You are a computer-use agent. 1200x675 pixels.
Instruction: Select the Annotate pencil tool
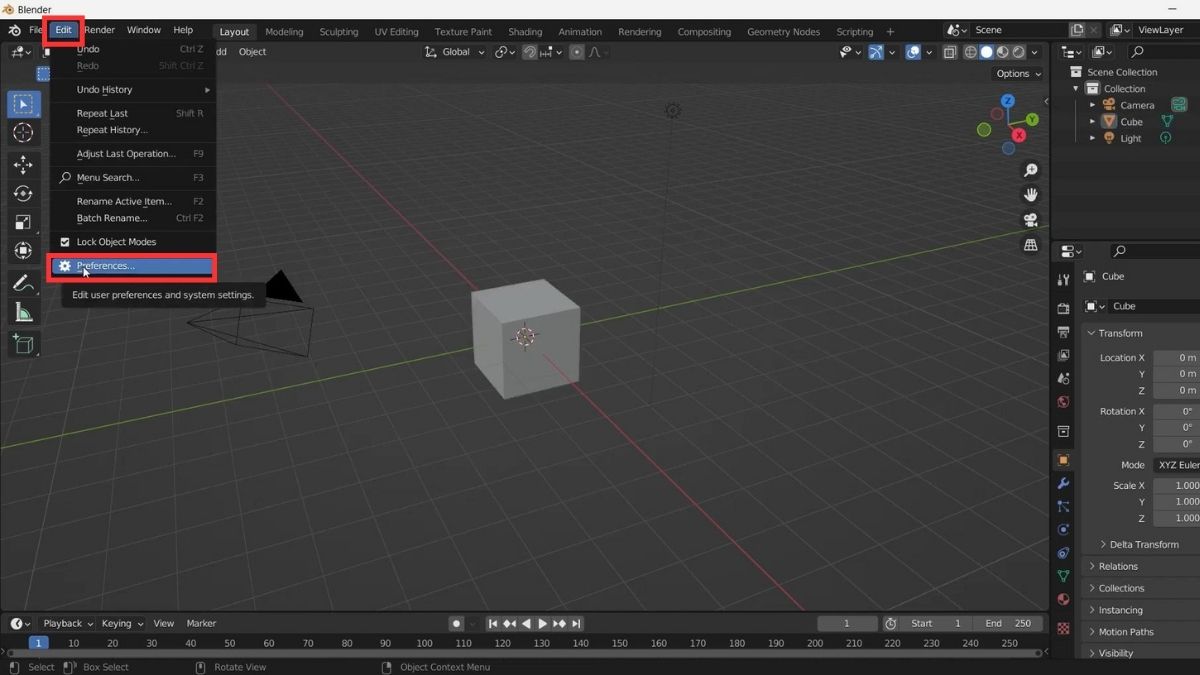point(24,283)
